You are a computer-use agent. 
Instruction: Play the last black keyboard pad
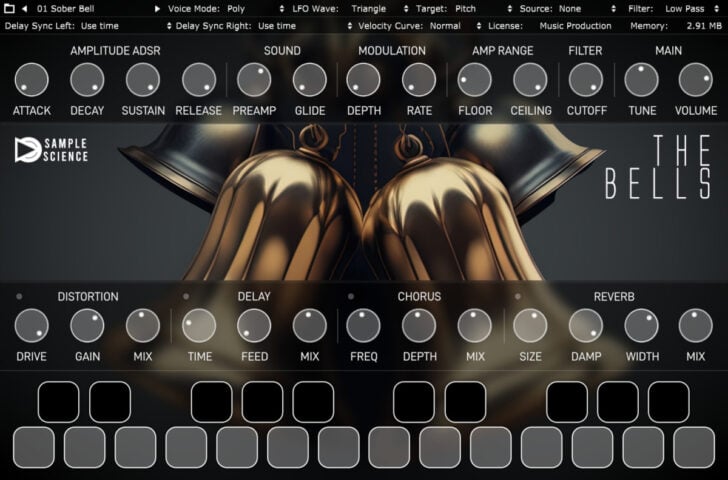pyautogui.click(x=669, y=402)
